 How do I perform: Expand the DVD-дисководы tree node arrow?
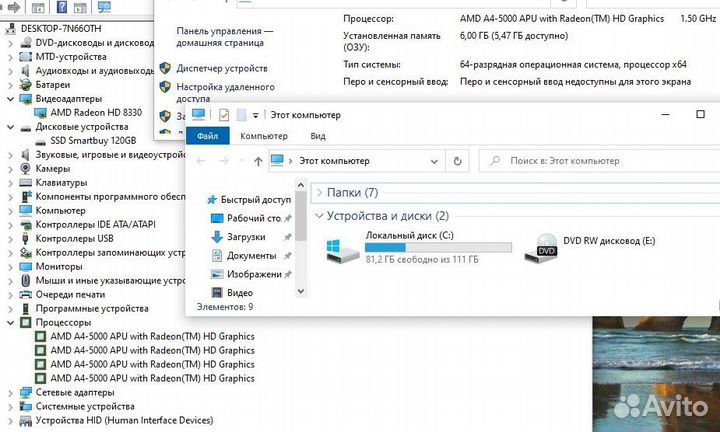coord(11,43)
